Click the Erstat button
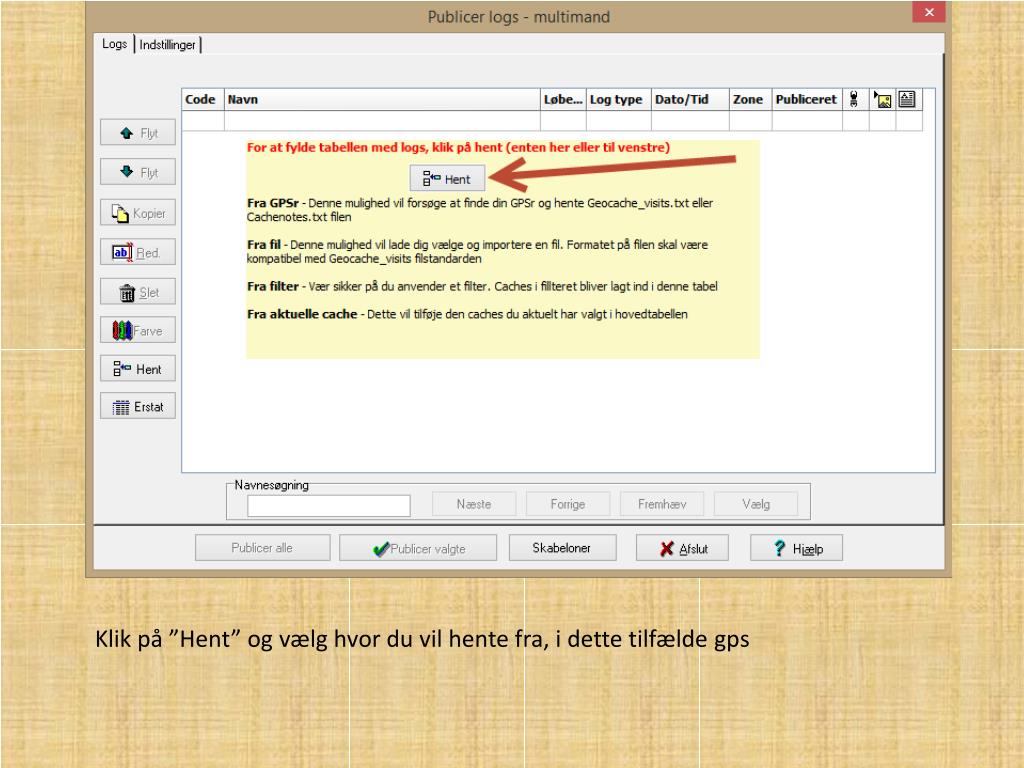Viewport: 1024px width, 768px height. pyautogui.click(x=138, y=406)
